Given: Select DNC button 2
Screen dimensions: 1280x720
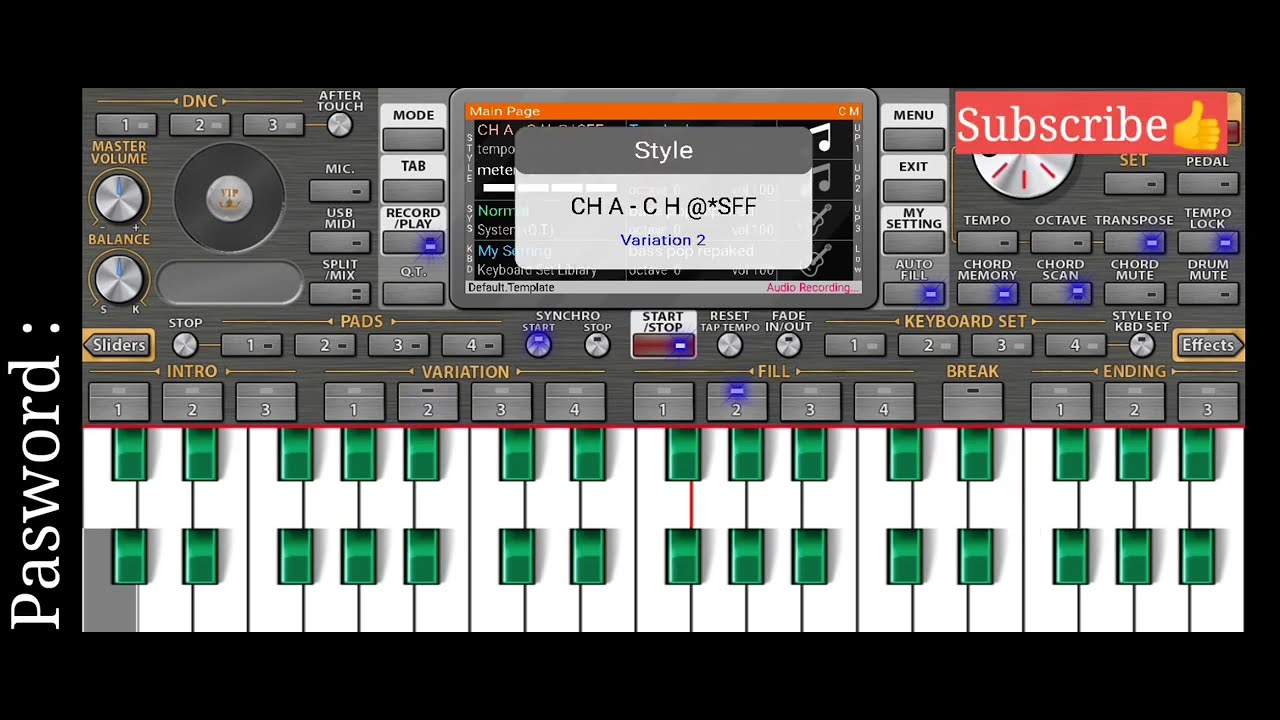Looking at the screenshot, I should tap(199, 125).
